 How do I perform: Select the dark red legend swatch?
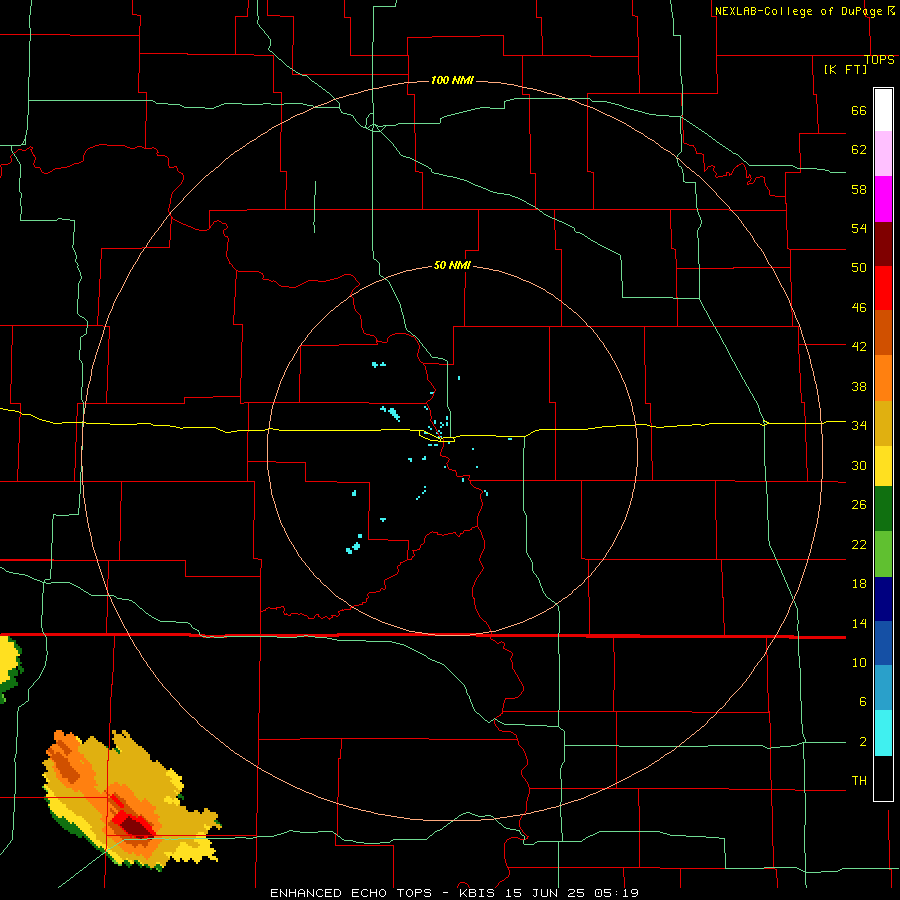[x=883, y=244]
